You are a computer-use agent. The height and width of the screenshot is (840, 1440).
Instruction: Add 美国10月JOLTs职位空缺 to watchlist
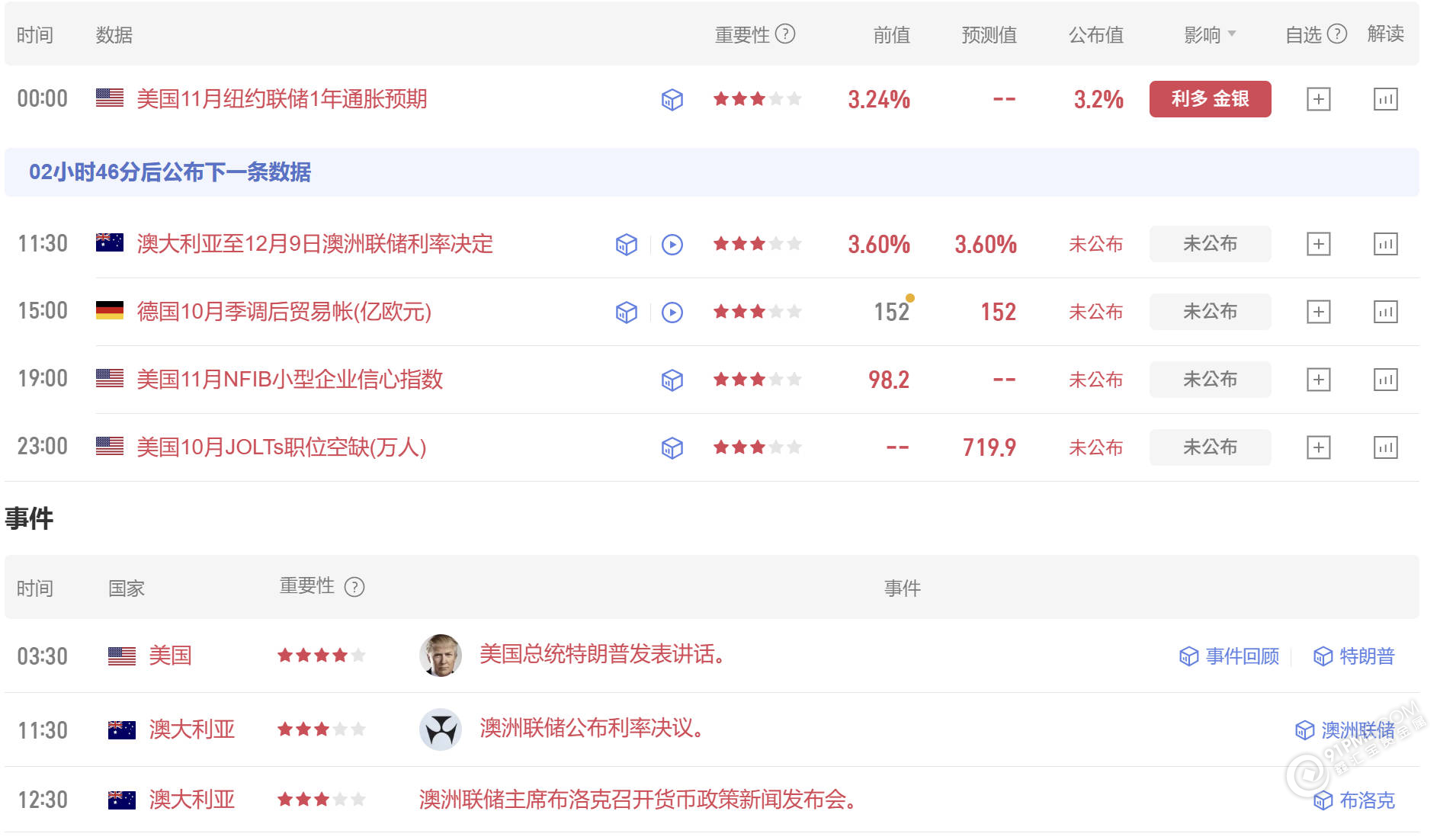click(x=1318, y=447)
